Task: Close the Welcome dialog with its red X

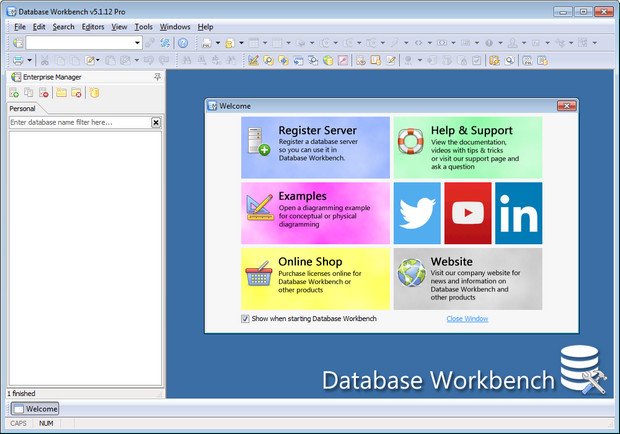Action: [567, 106]
